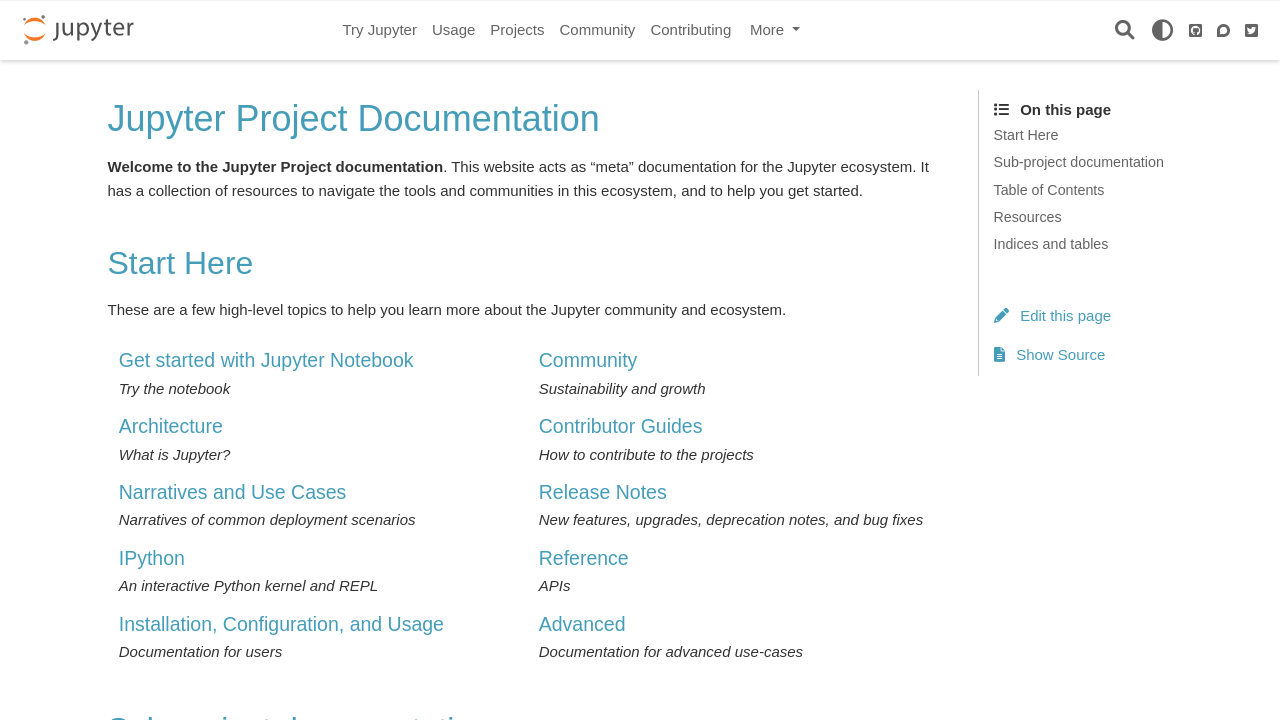Click the 'New features, upgrades' release description
The width and height of the screenshot is (1280, 720).
[731, 520]
